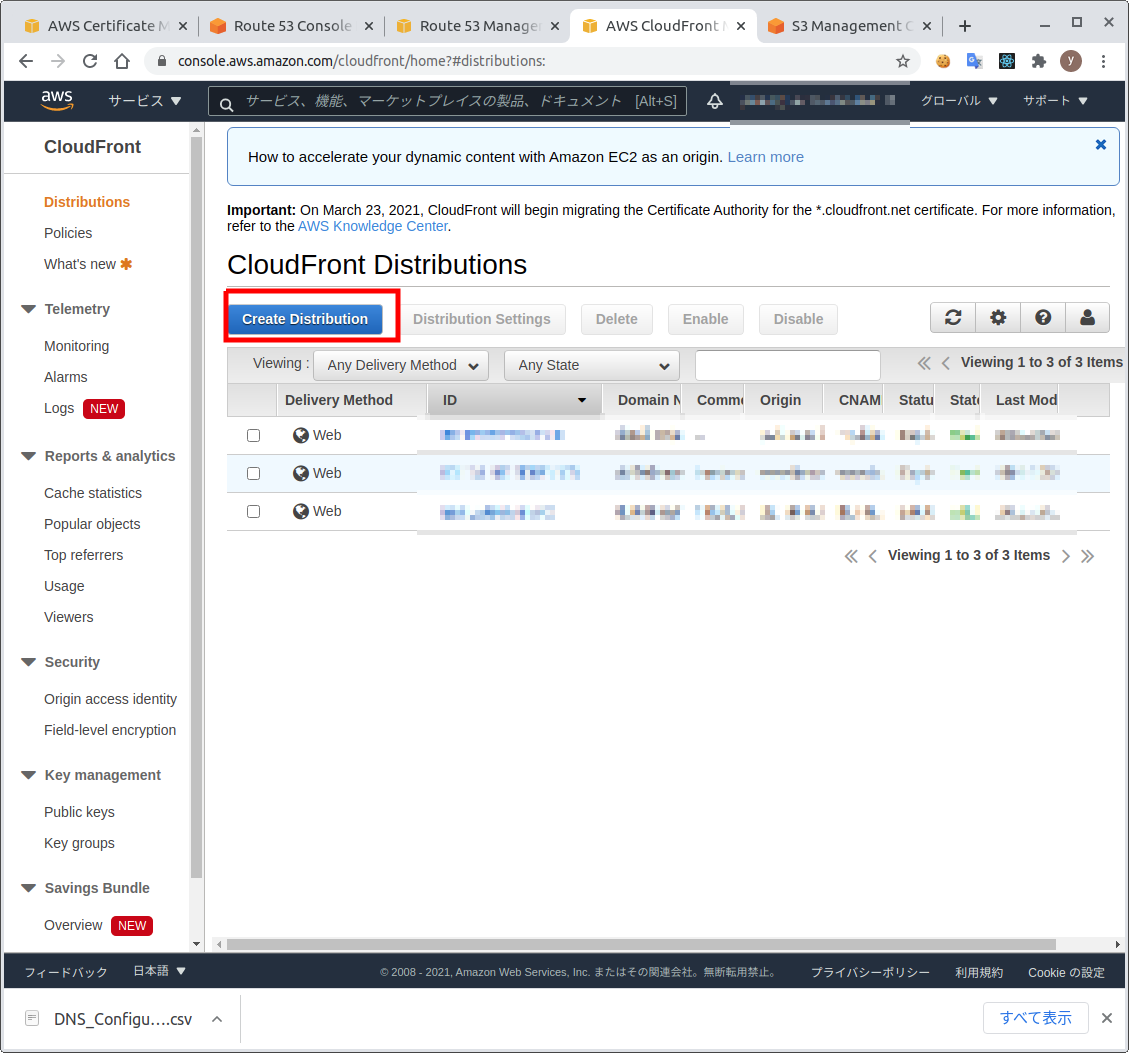This screenshot has height=1053, width=1129.
Task: Select the third Web distribution checkbox
Action: tap(253, 511)
